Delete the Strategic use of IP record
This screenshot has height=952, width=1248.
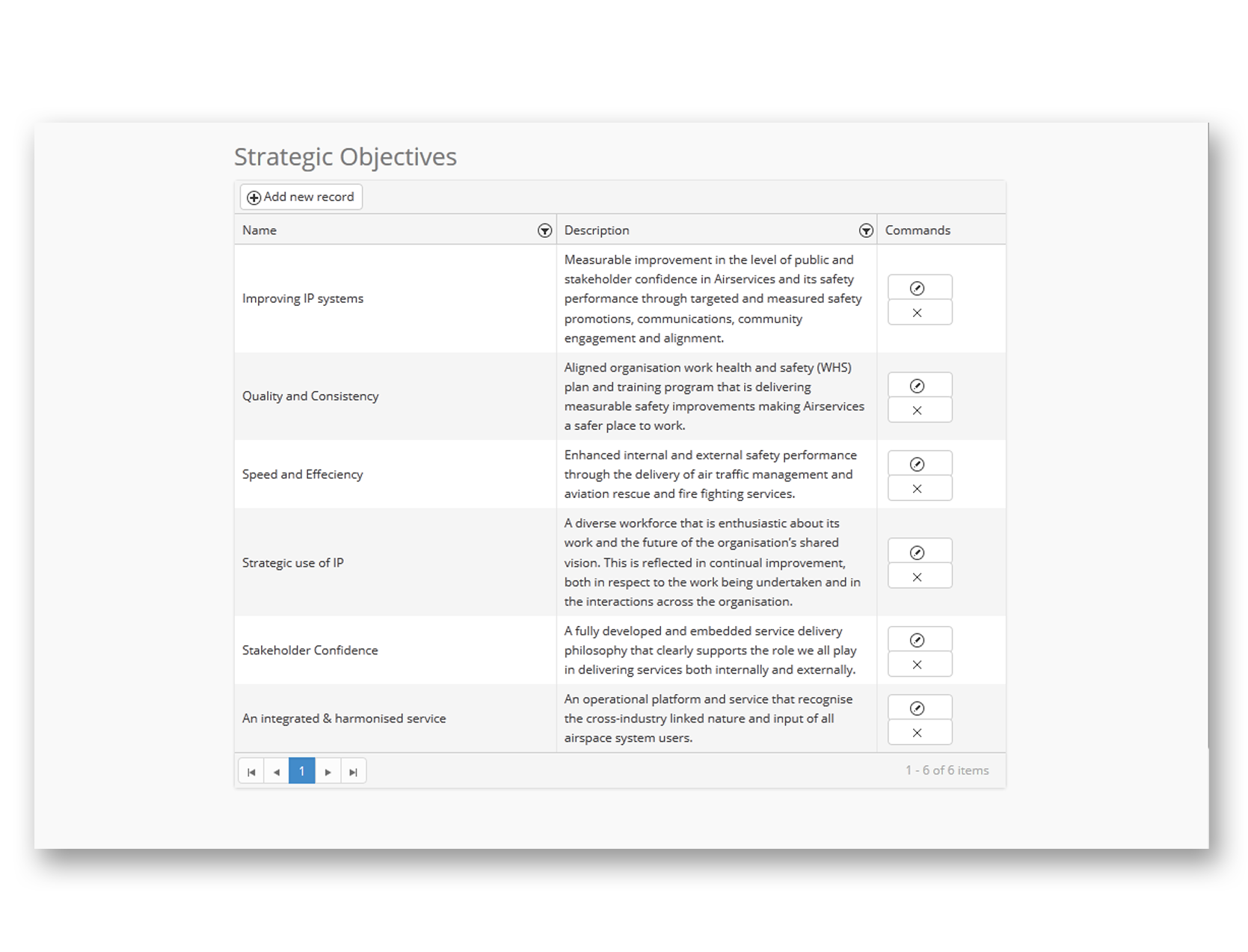(x=919, y=577)
